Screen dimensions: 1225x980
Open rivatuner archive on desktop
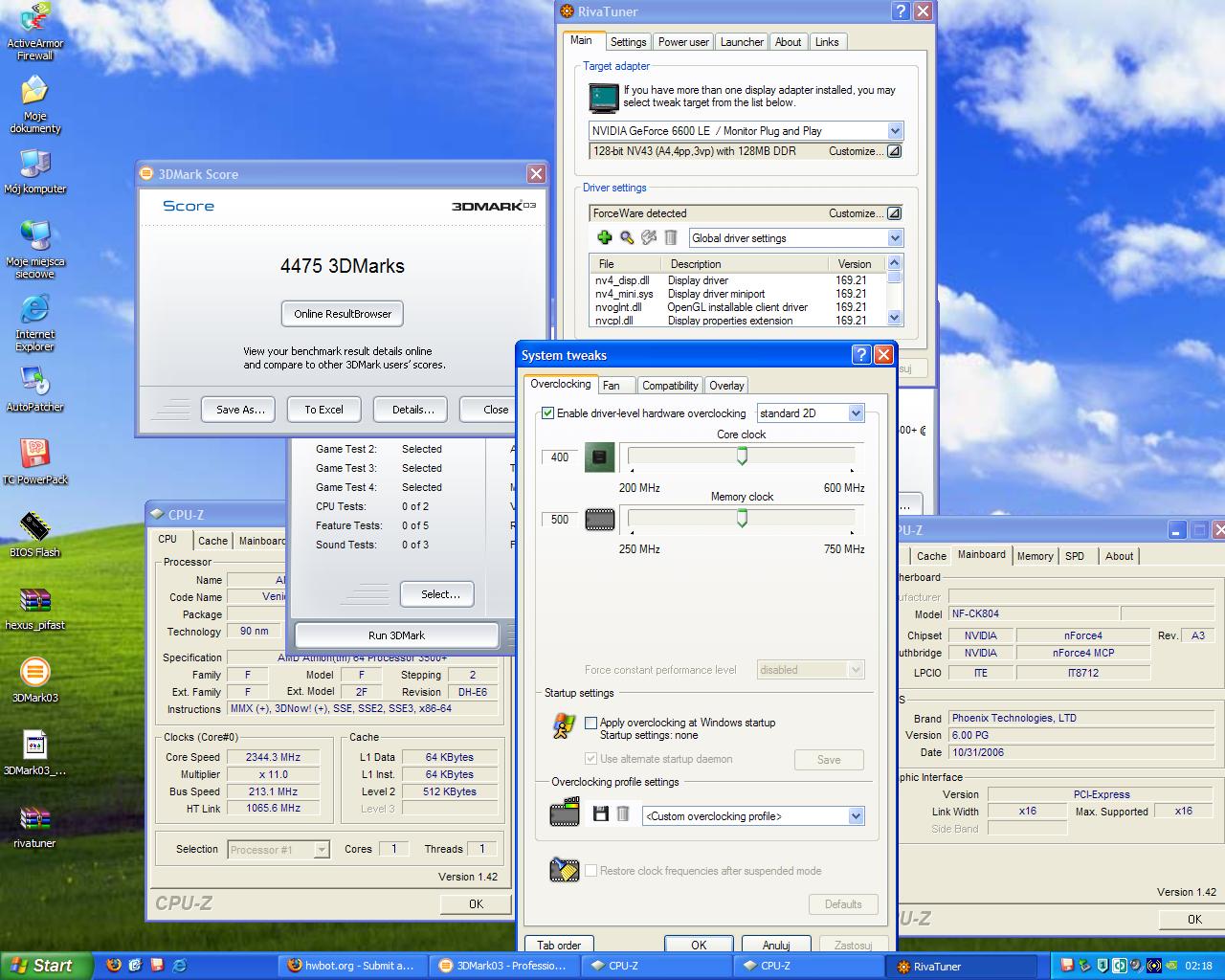coord(35,825)
